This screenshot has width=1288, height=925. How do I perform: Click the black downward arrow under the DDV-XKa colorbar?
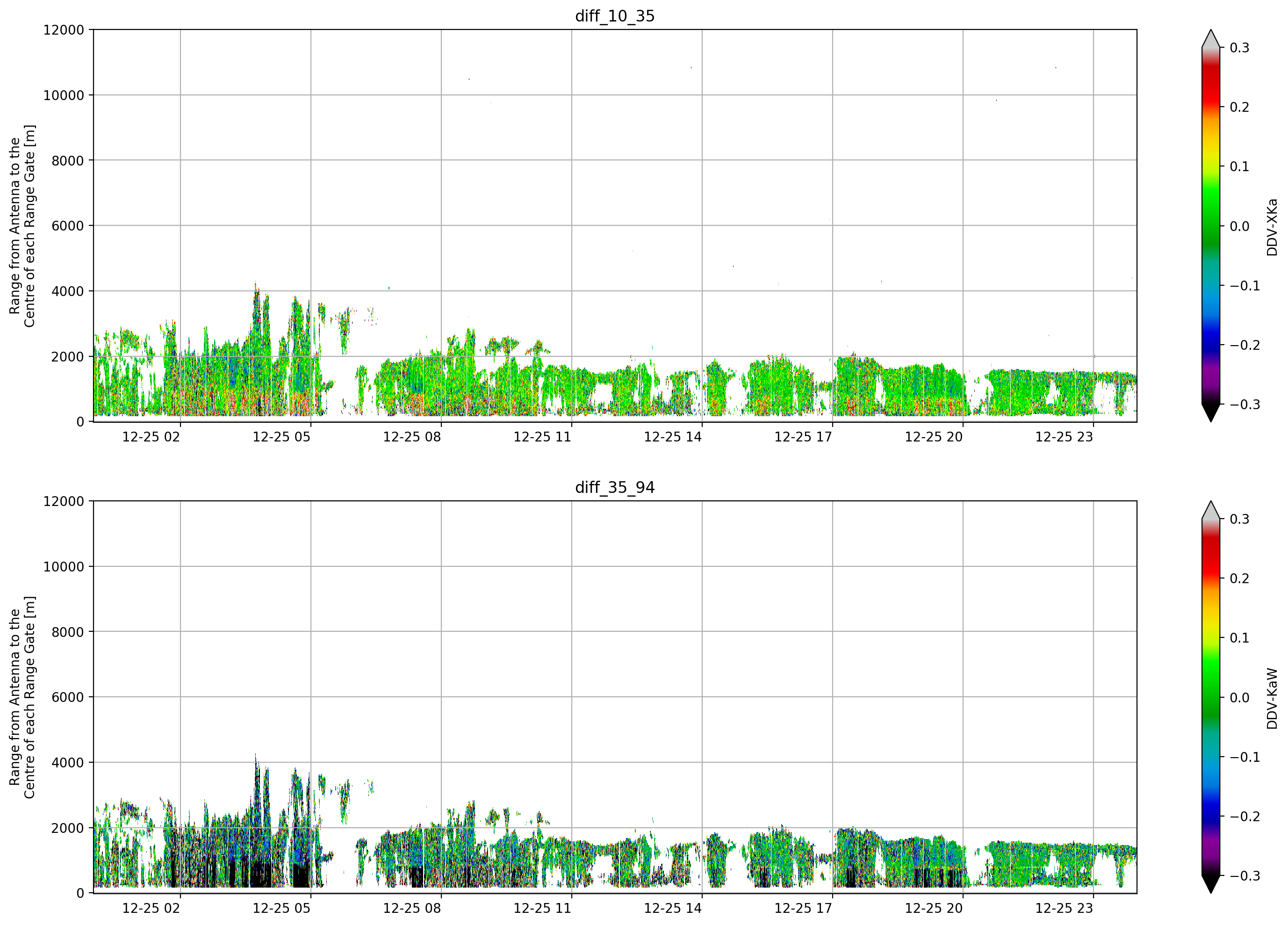(x=1211, y=413)
